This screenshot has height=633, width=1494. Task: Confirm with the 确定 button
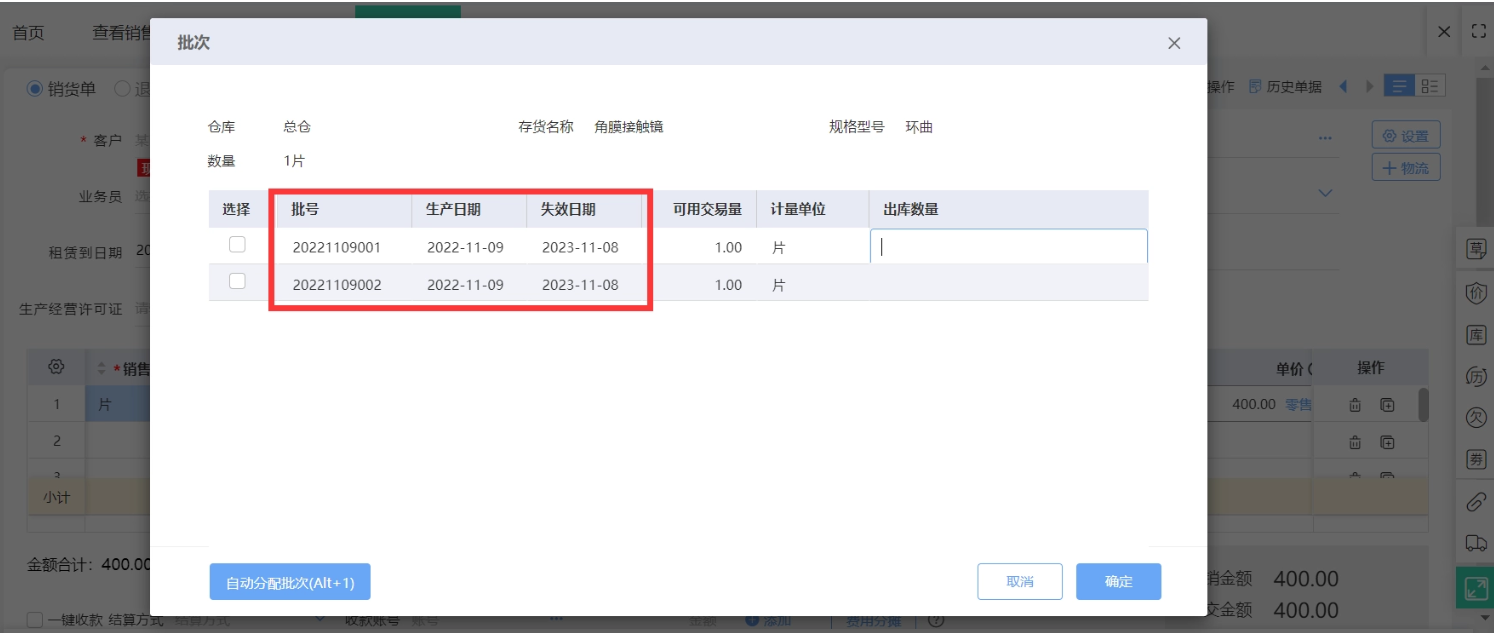(1118, 582)
